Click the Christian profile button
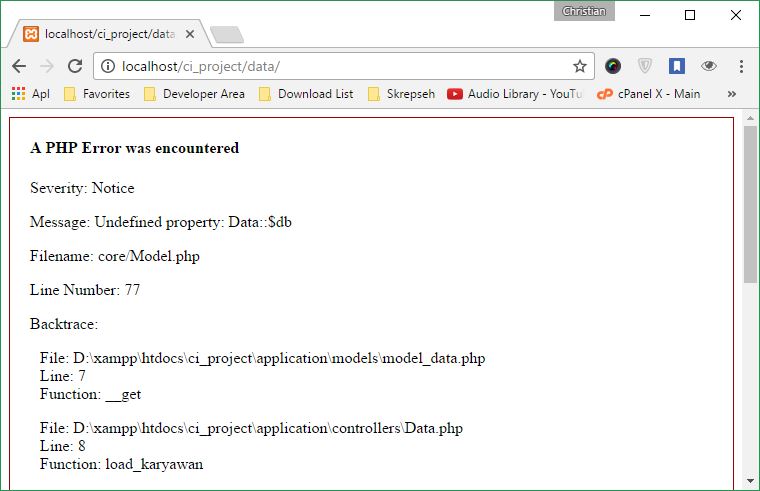760x491 pixels. coord(584,11)
